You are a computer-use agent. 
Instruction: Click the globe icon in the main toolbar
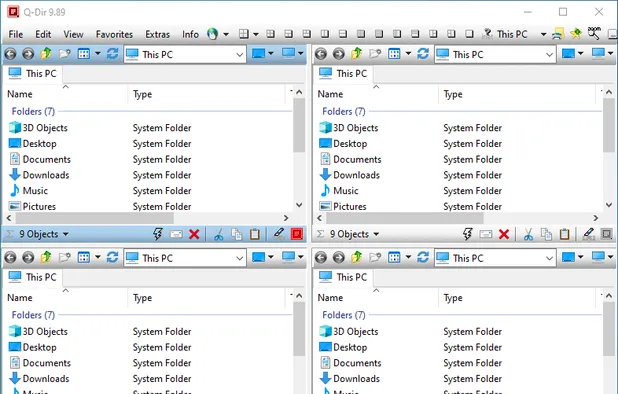pos(212,34)
